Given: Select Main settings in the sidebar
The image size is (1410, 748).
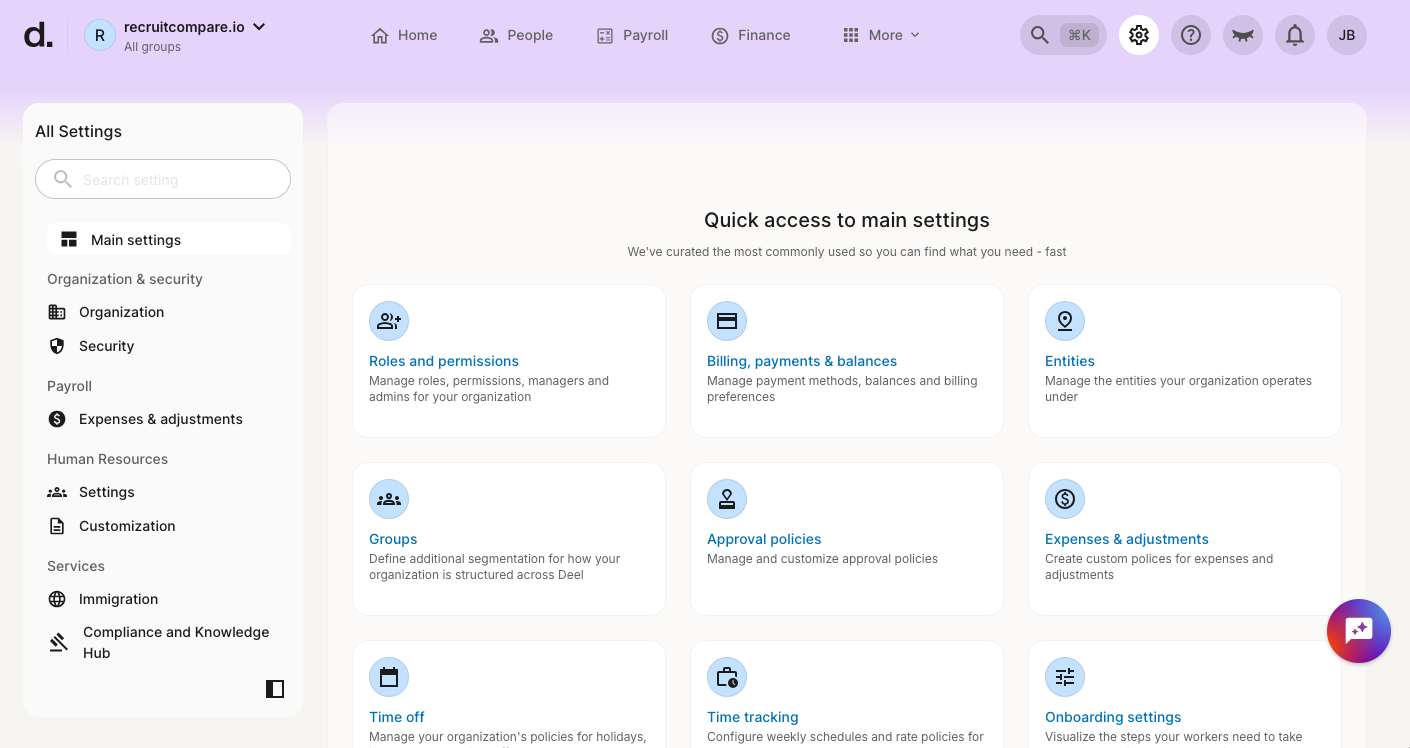Looking at the screenshot, I should click(169, 240).
